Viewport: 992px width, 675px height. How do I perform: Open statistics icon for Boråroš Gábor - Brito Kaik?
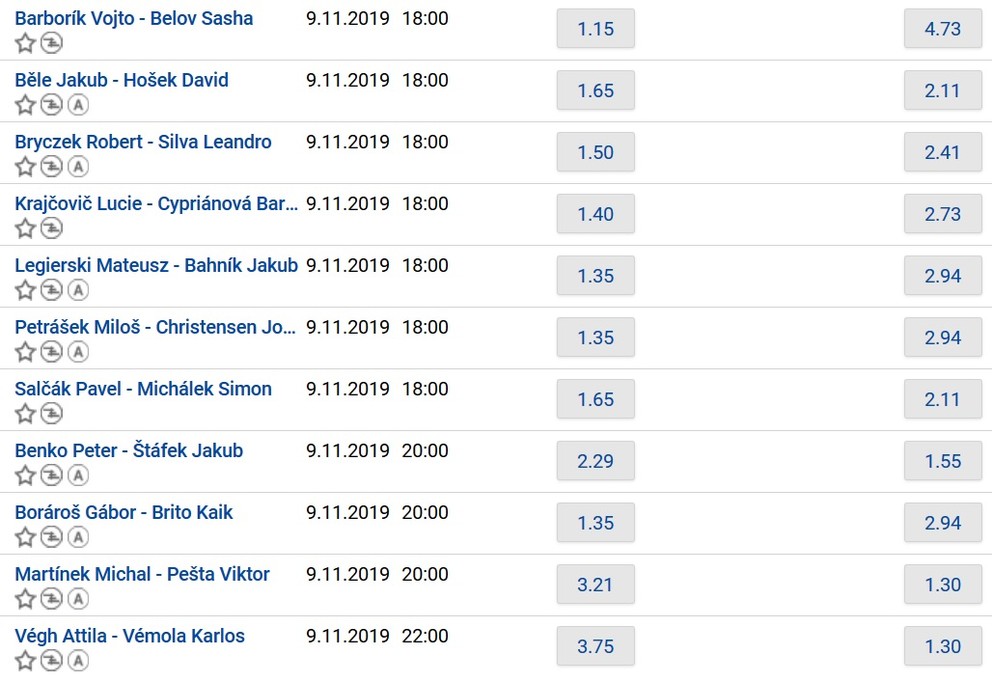(51, 537)
